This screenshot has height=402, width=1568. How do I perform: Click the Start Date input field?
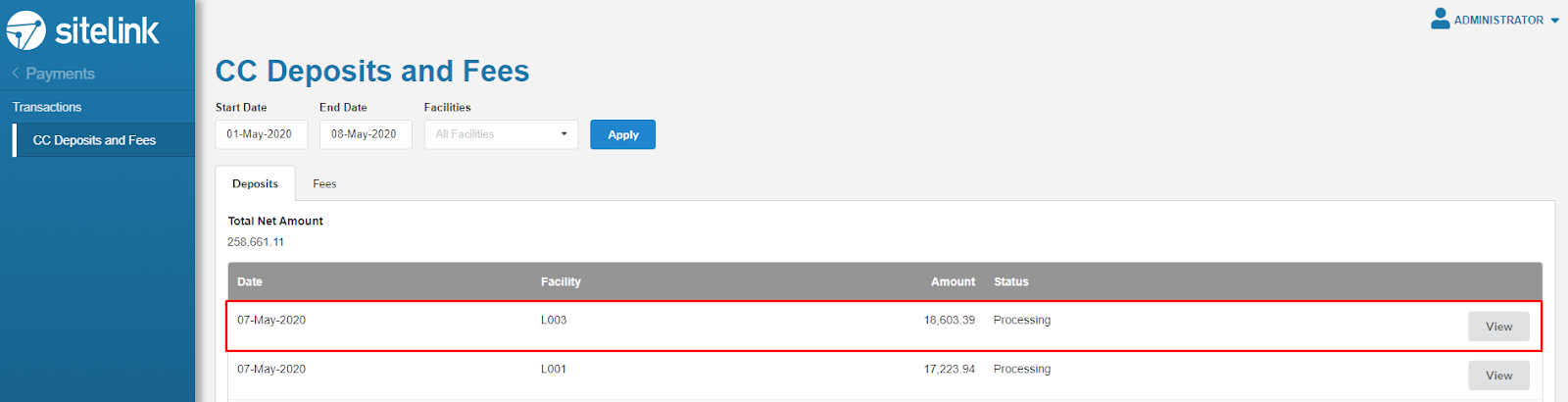click(x=261, y=134)
